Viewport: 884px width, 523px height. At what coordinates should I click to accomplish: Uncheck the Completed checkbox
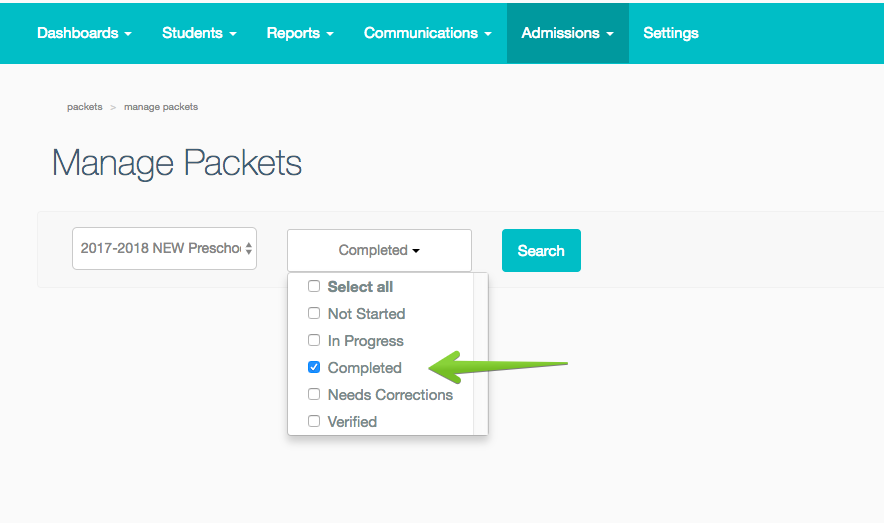click(x=314, y=367)
